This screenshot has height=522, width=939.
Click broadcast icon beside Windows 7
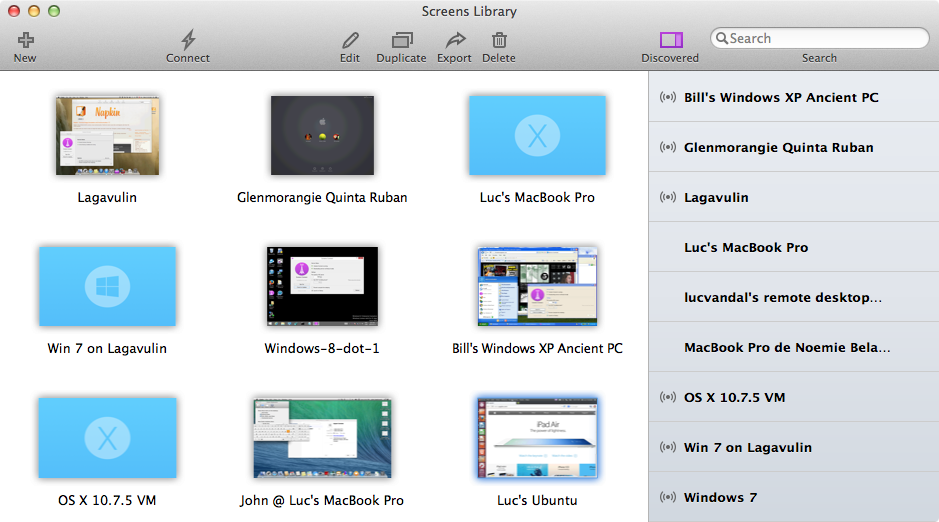[x=668, y=497]
